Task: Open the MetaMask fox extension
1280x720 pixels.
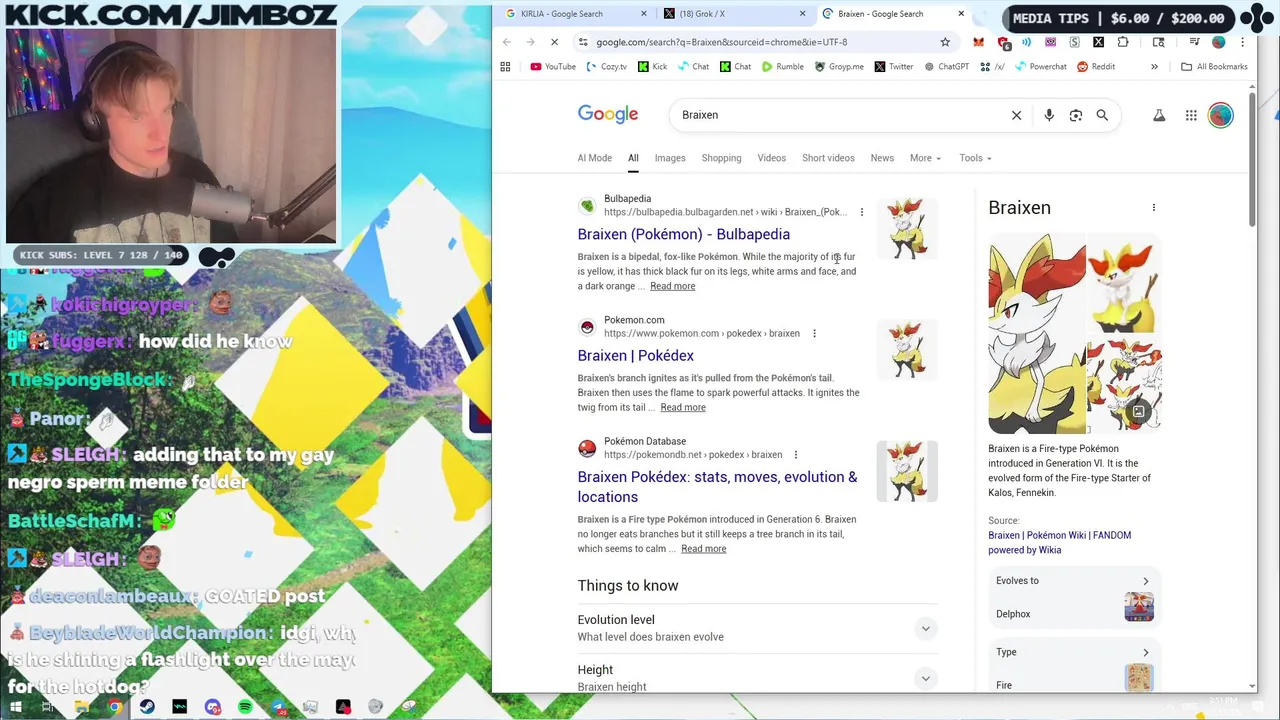Action: pyautogui.click(x=978, y=42)
